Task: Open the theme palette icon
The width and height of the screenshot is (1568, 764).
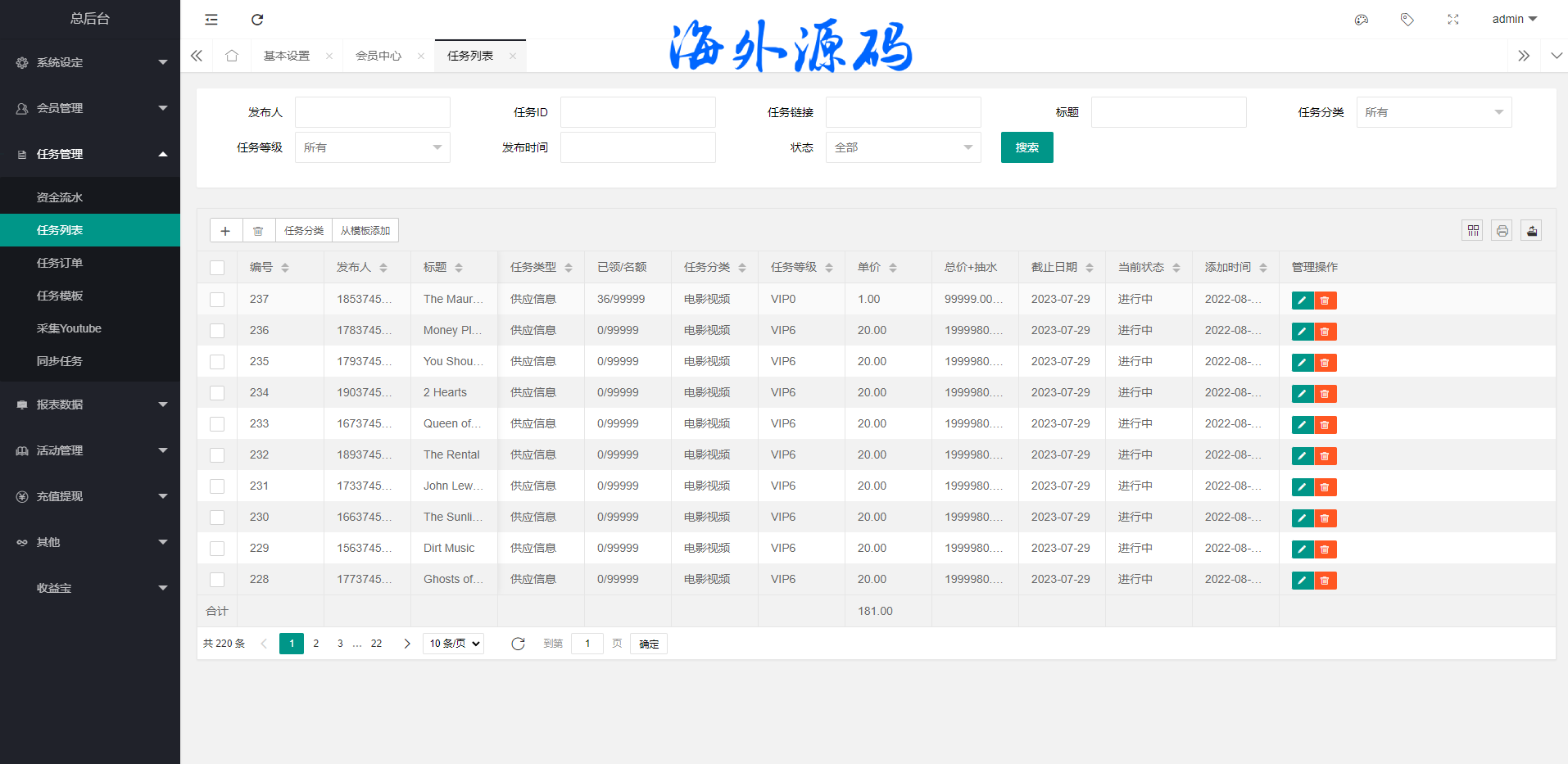Action: (x=1362, y=20)
